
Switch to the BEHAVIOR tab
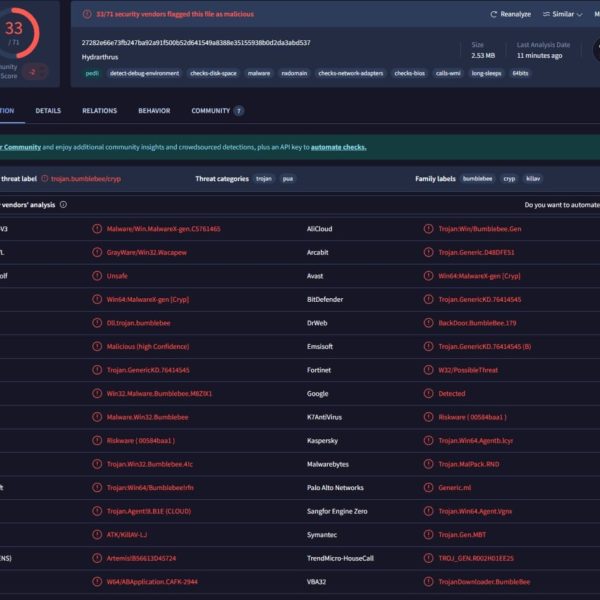(x=154, y=111)
